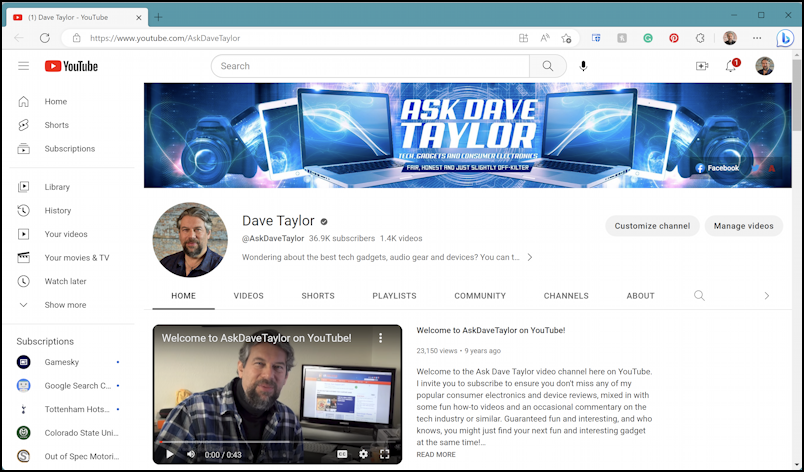Expand the channel description arrow

point(530,257)
